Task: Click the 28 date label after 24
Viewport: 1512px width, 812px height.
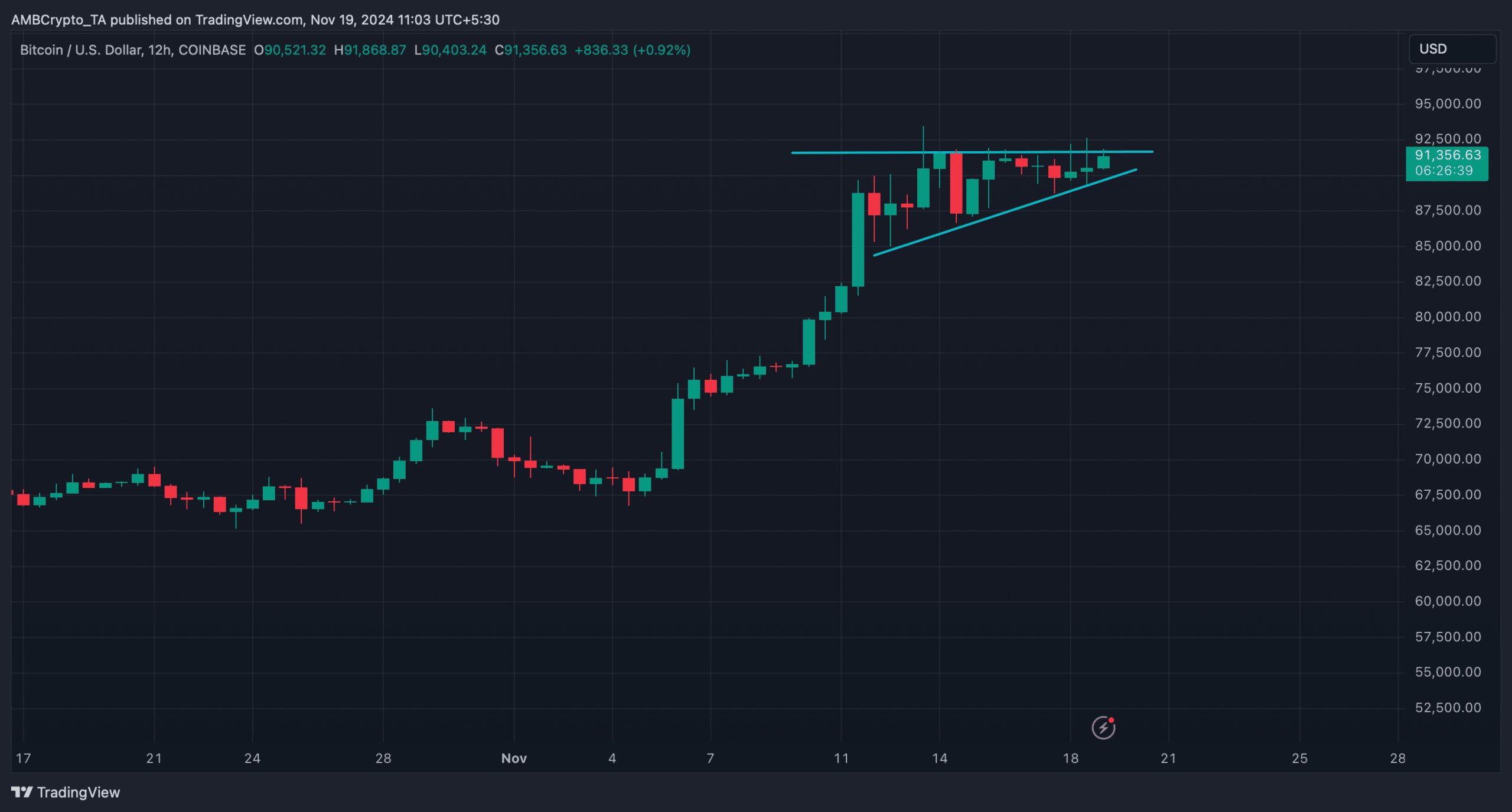Action: coord(383,758)
